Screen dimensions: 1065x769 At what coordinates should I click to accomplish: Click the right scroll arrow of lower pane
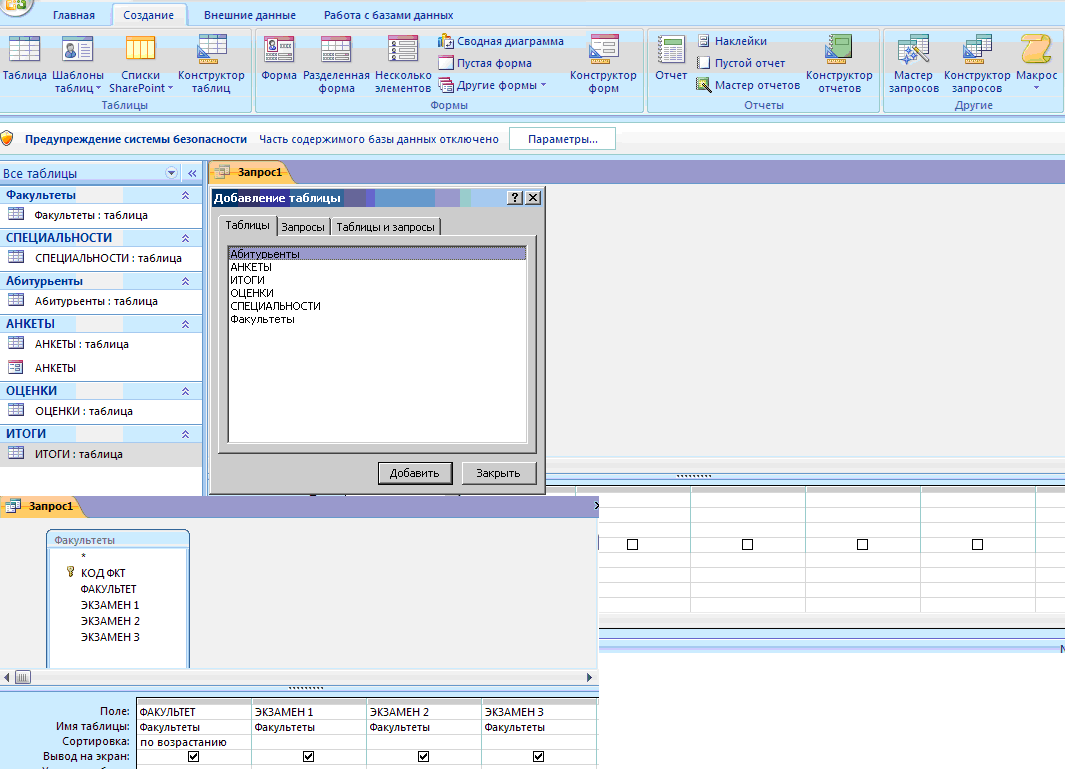click(589, 677)
